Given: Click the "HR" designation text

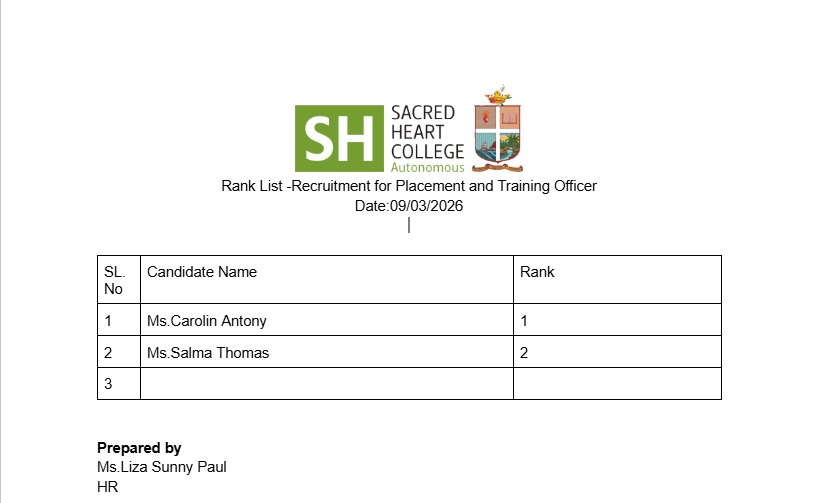Looking at the screenshot, I should [x=108, y=486].
